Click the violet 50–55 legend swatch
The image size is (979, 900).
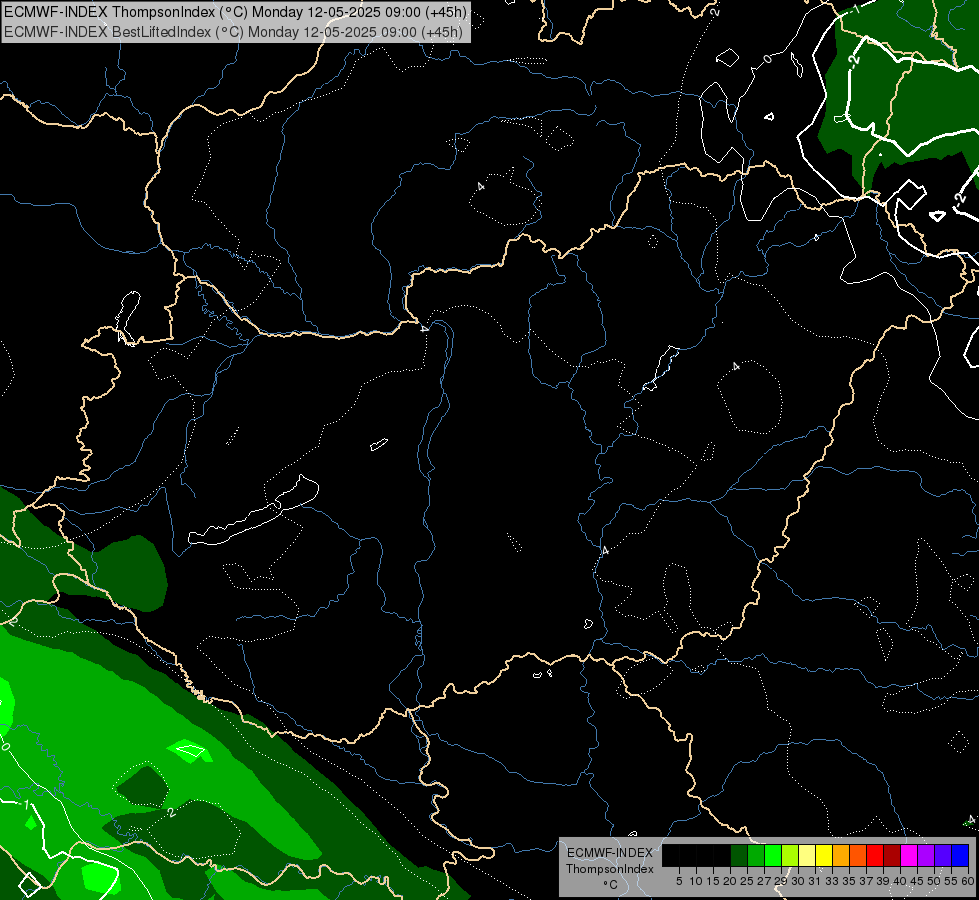coord(943,855)
